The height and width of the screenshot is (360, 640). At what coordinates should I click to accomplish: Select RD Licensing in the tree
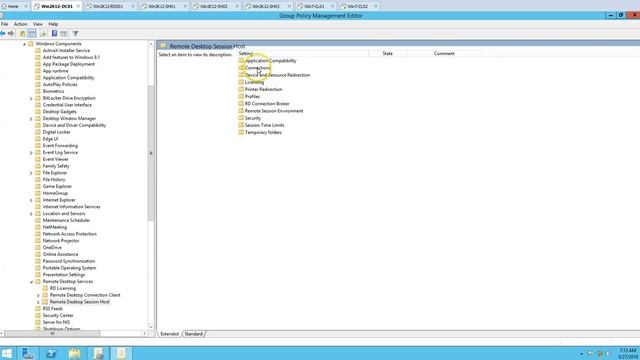62,289
